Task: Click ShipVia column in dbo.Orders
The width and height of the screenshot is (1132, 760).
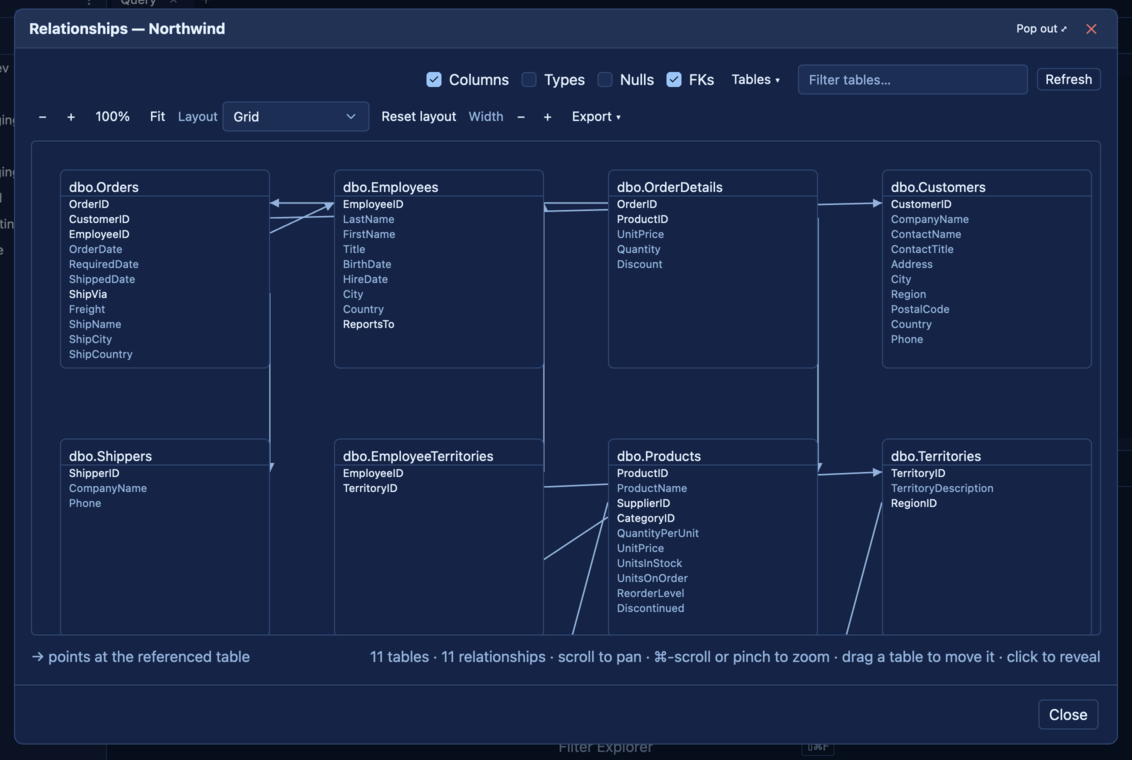Action: click(x=88, y=294)
